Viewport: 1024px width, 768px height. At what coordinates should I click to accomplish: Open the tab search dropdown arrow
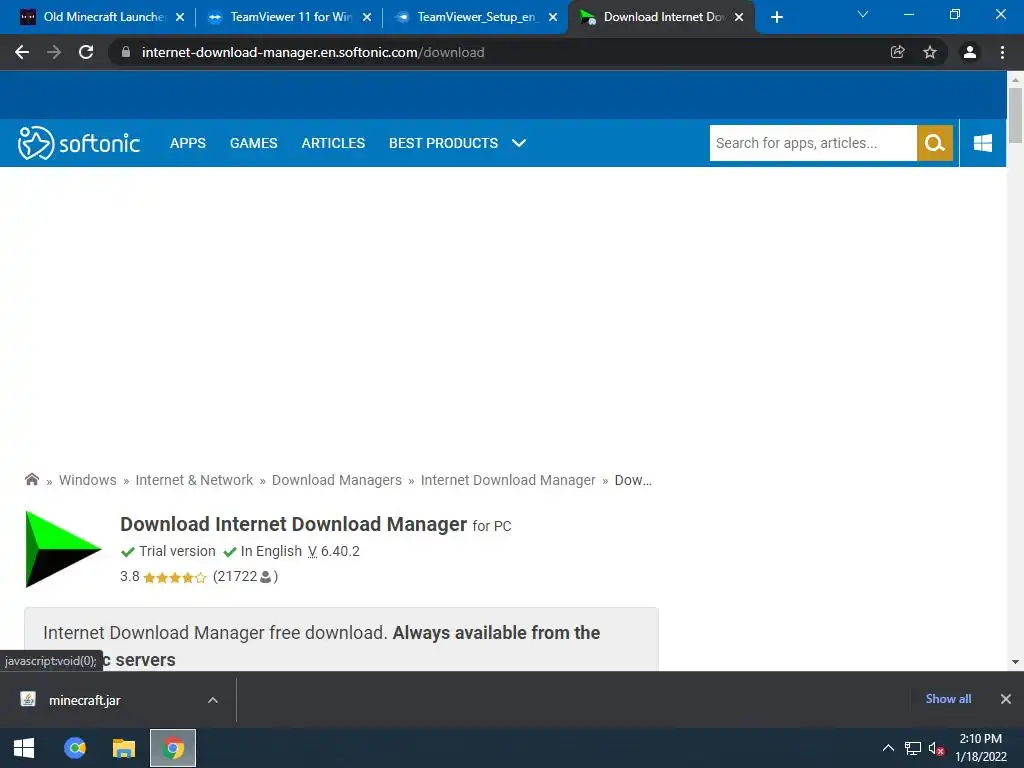click(863, 14)
